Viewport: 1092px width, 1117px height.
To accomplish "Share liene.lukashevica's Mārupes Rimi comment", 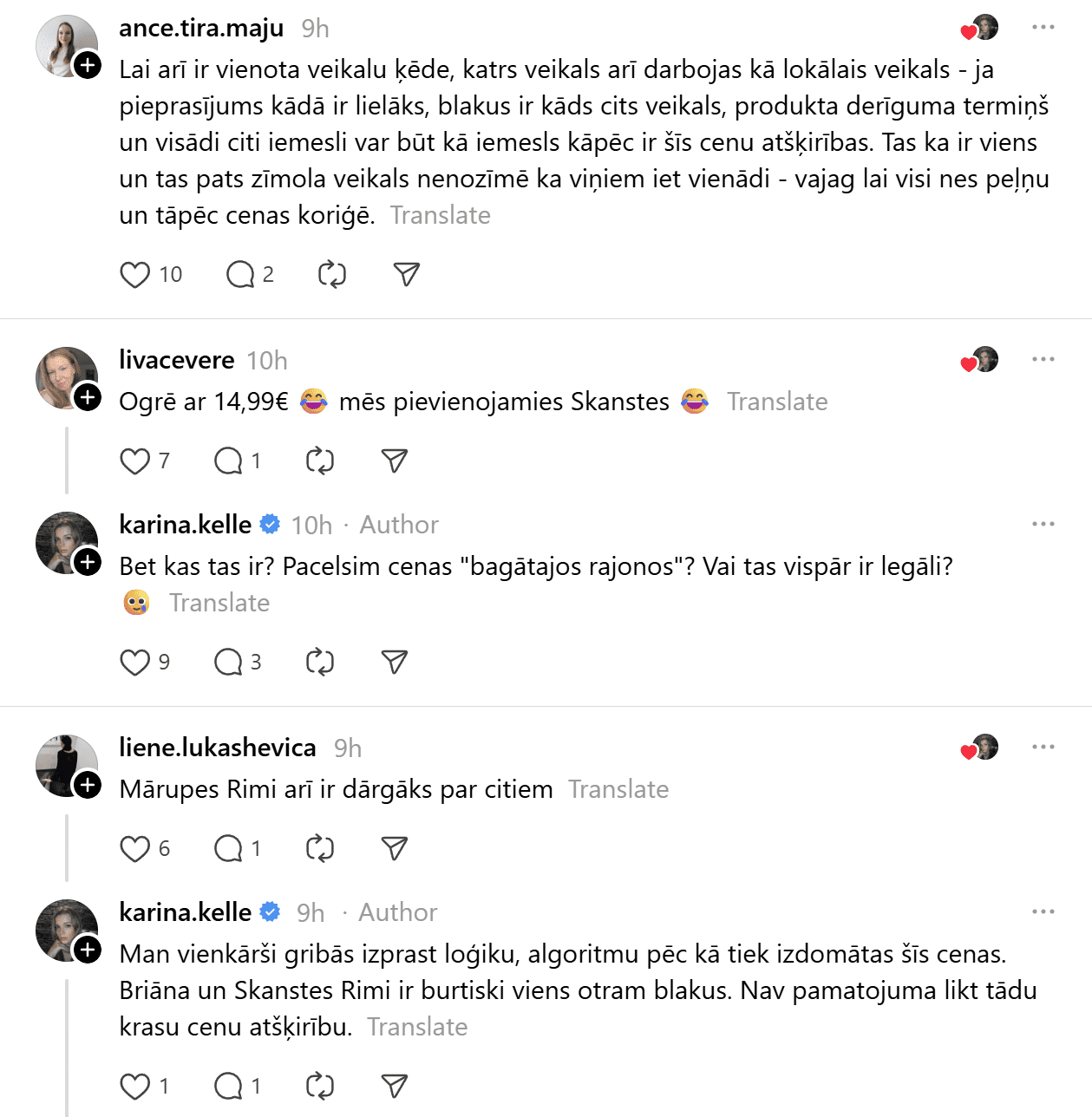I will (394, 849).
